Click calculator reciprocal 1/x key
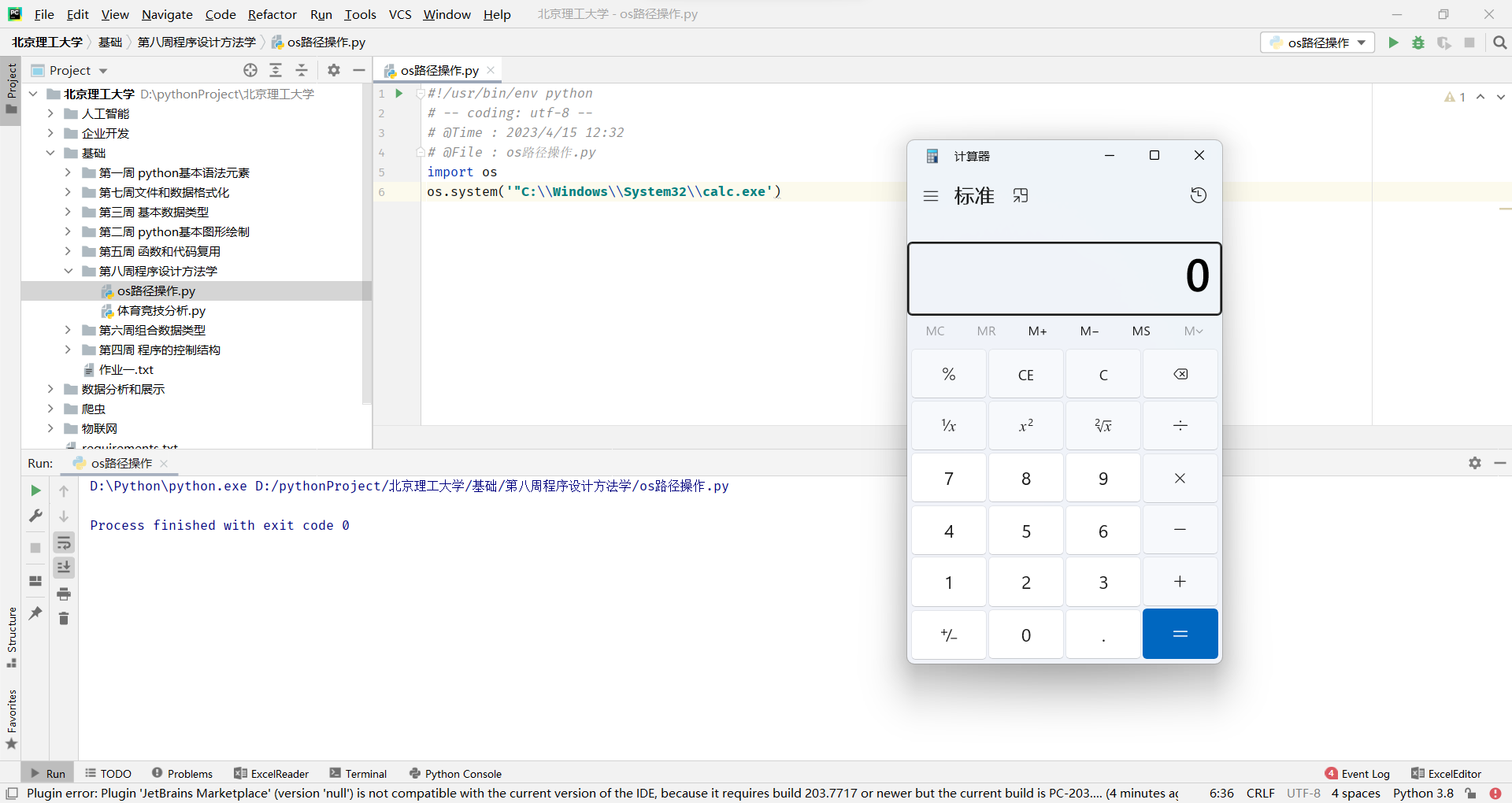The image size is (1512, 803). click(949, 426)
